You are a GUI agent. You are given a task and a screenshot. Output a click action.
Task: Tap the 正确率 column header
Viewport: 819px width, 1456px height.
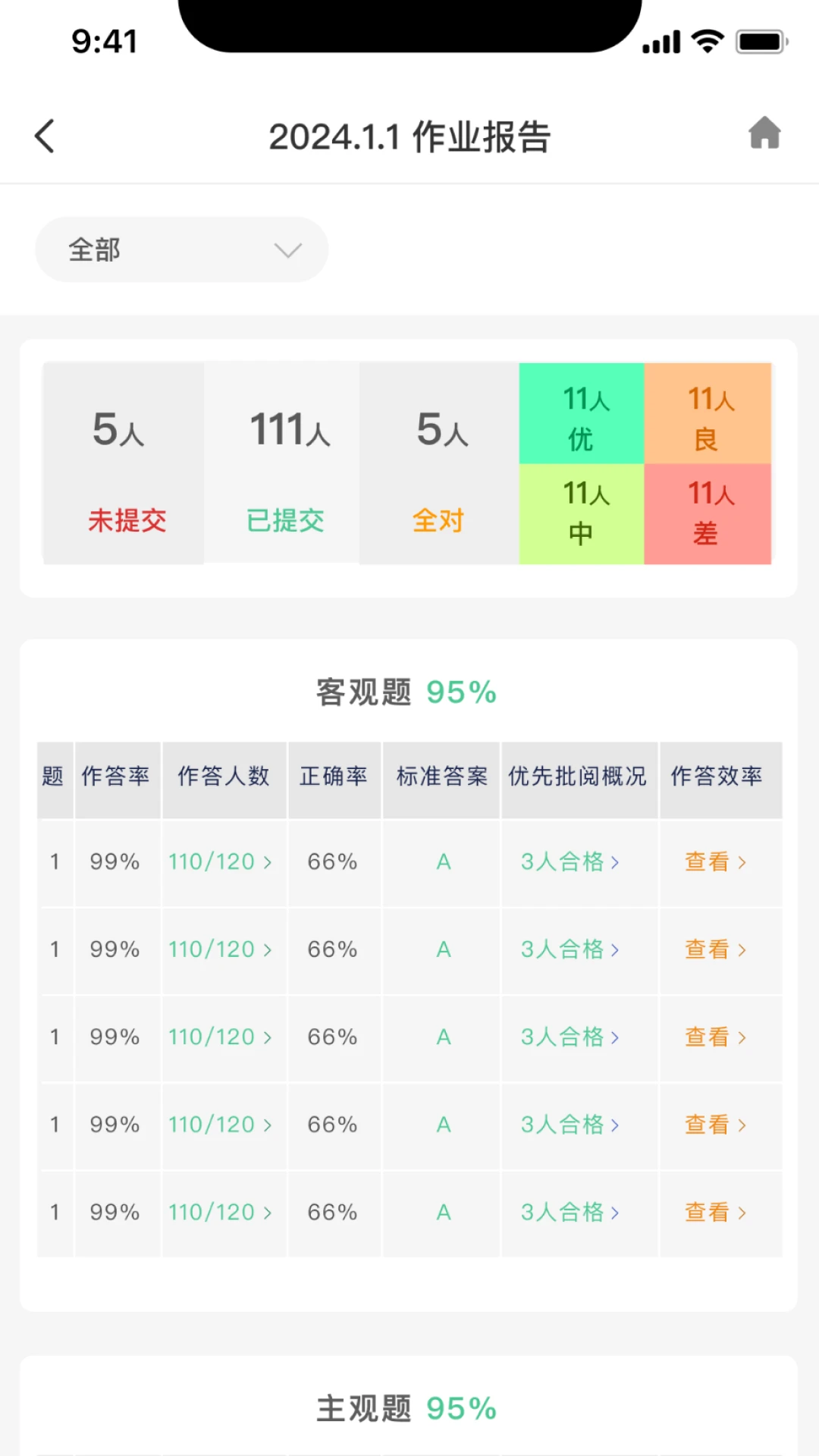(x=334, y=777)
